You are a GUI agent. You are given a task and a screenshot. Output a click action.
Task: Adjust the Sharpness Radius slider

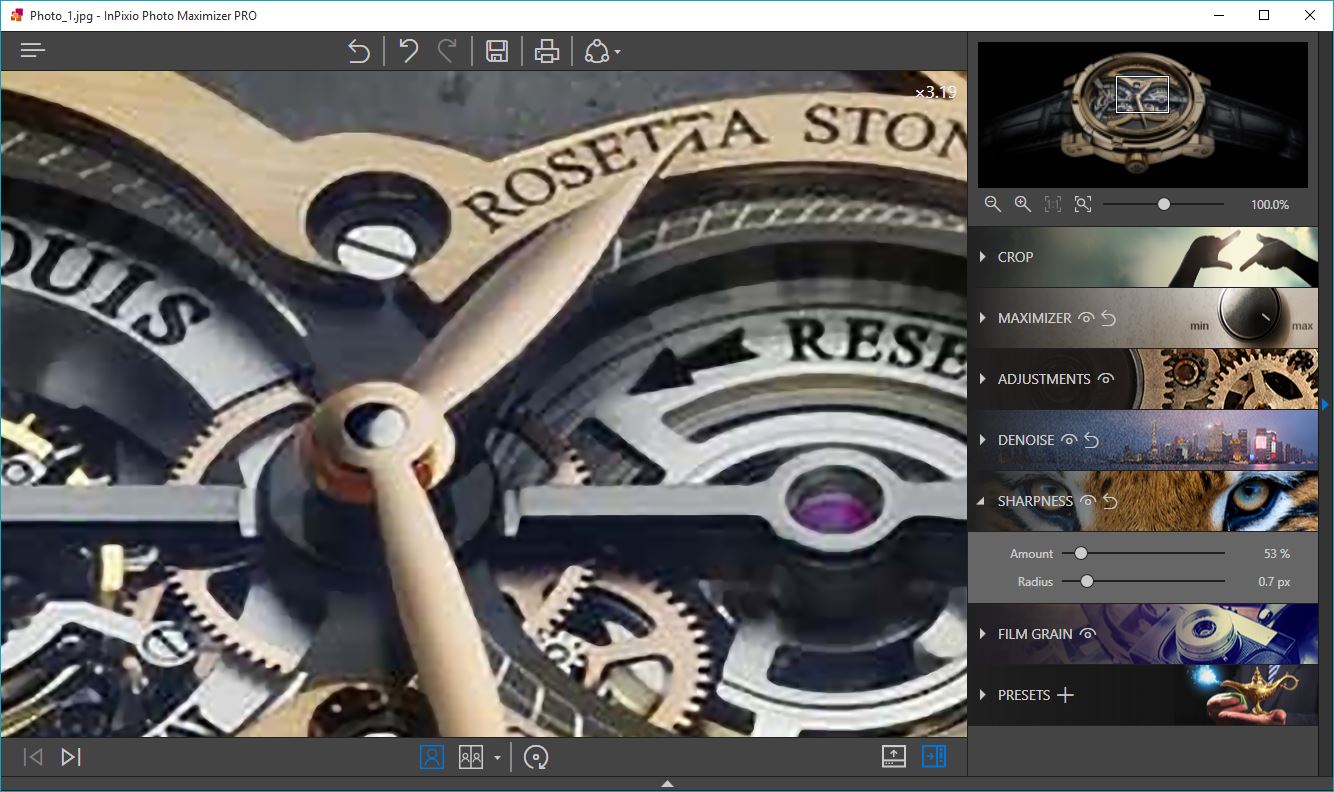click(1143, 581)
